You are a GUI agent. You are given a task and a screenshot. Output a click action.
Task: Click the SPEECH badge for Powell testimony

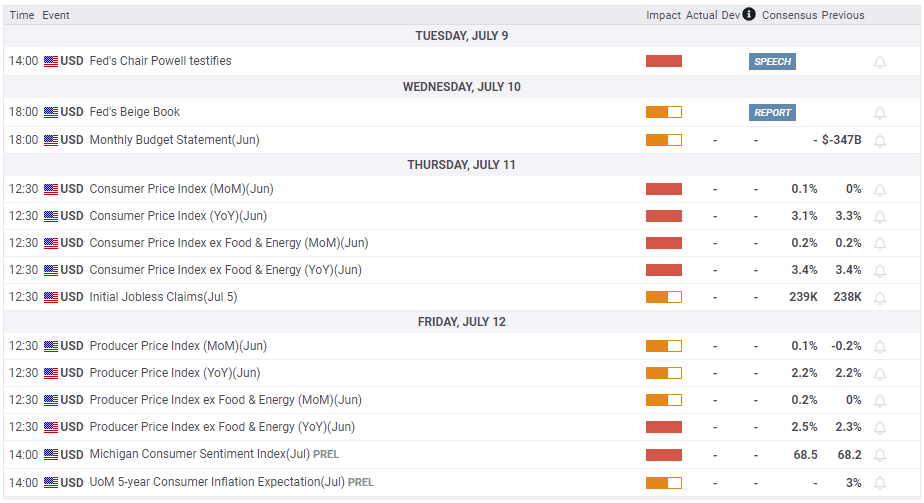pyautogui.click(x=772, y=62)
